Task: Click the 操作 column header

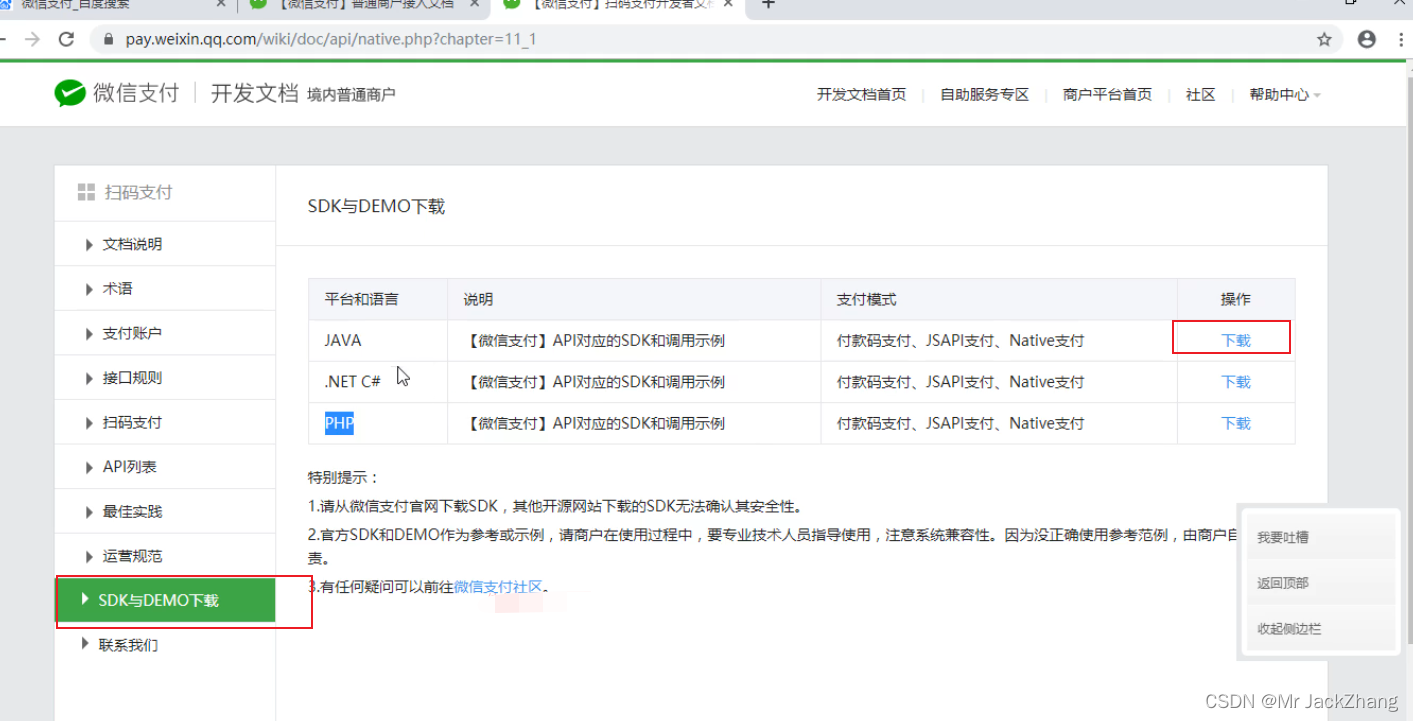Action: tap(1236, 299)
